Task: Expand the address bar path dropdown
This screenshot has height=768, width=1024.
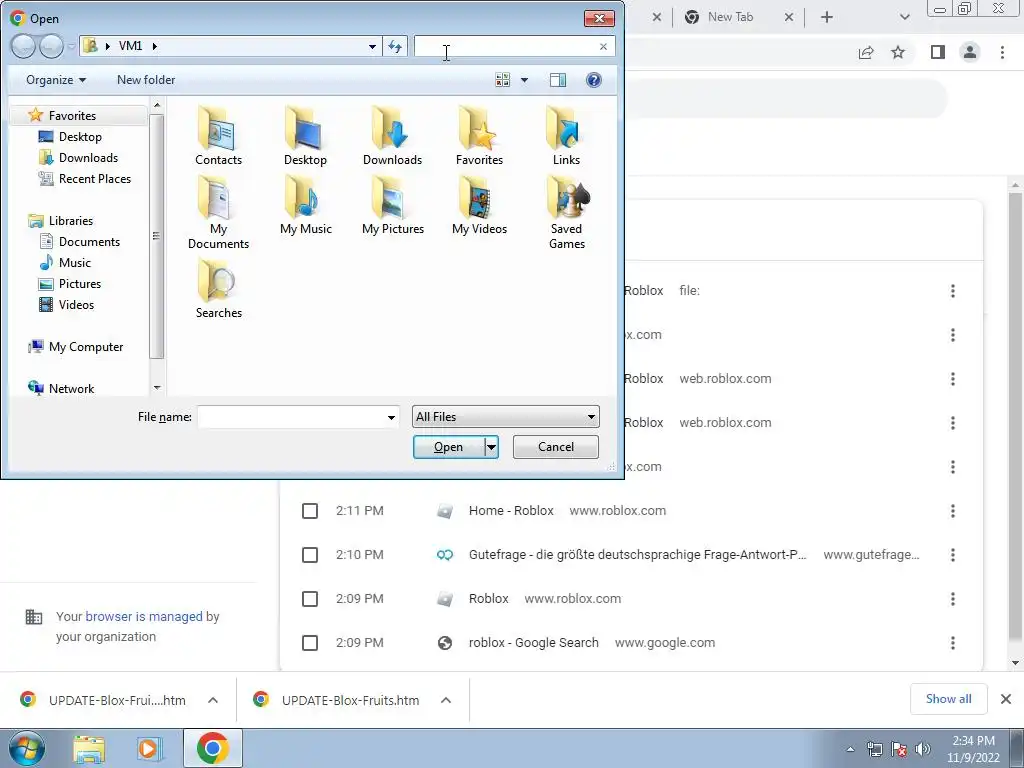Action: pyautogui.click(x=372, y=46)
